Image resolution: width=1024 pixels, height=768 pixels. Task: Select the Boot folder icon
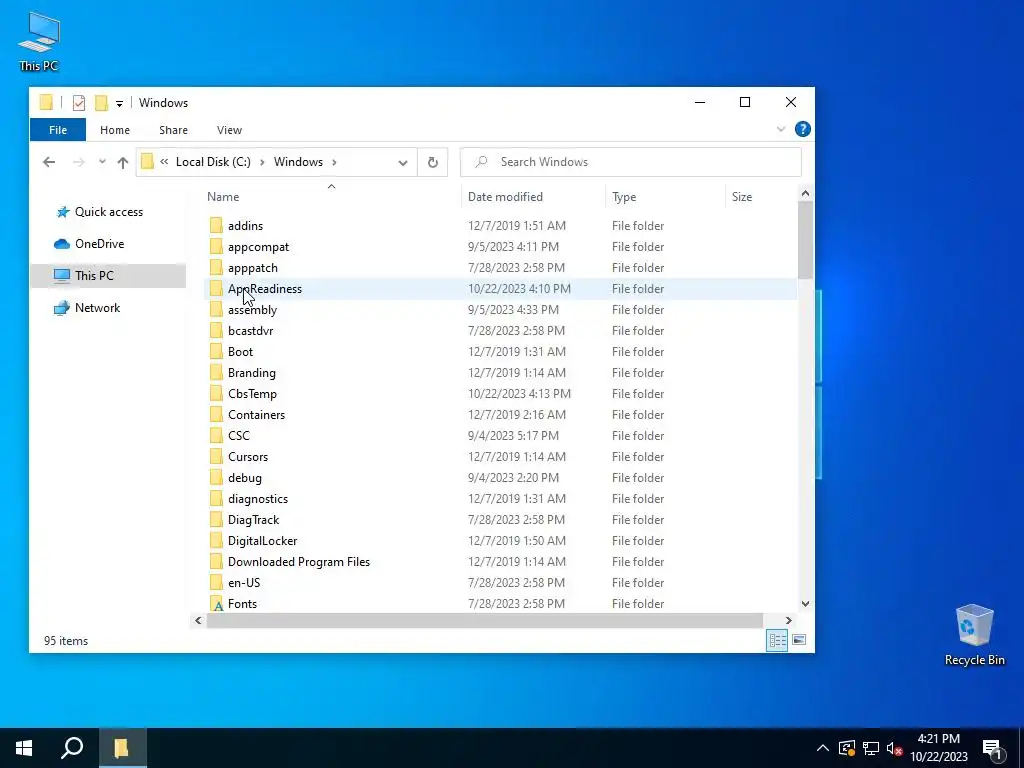click(216, 351)
